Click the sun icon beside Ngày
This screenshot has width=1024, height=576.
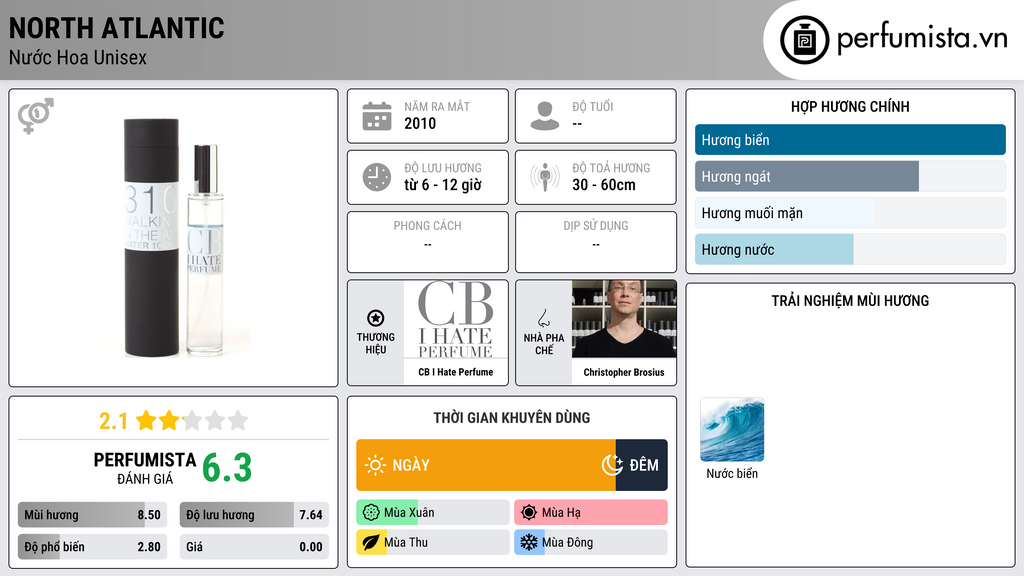375,465
